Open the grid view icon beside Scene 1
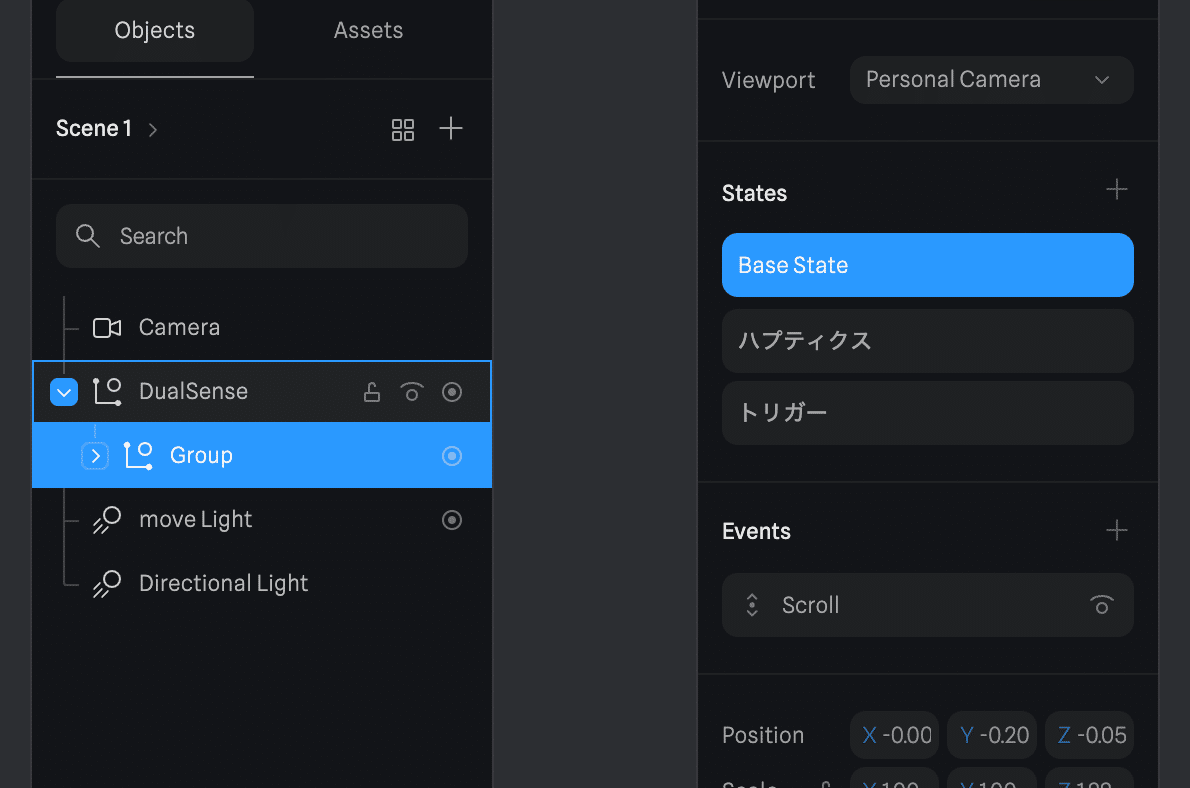 click(x=403, y=130)
